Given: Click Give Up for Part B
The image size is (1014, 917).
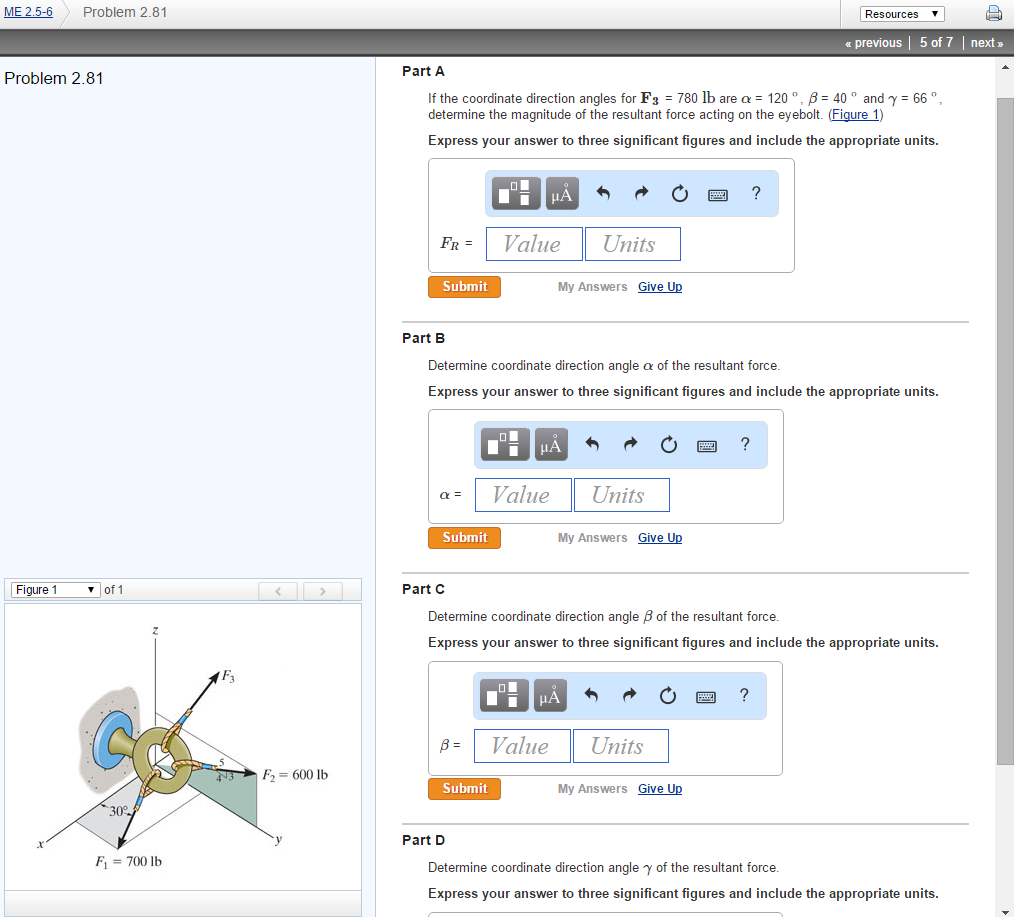Looking at the screenshot, I should (659, 537).
